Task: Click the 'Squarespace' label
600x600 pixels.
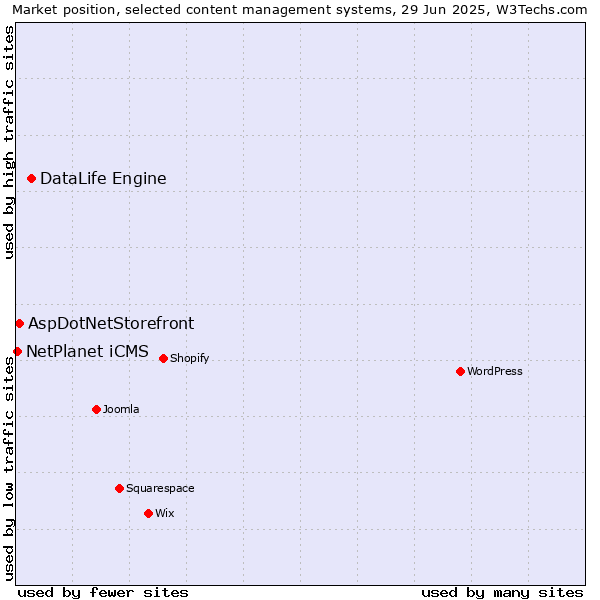Action: [160, 489]
